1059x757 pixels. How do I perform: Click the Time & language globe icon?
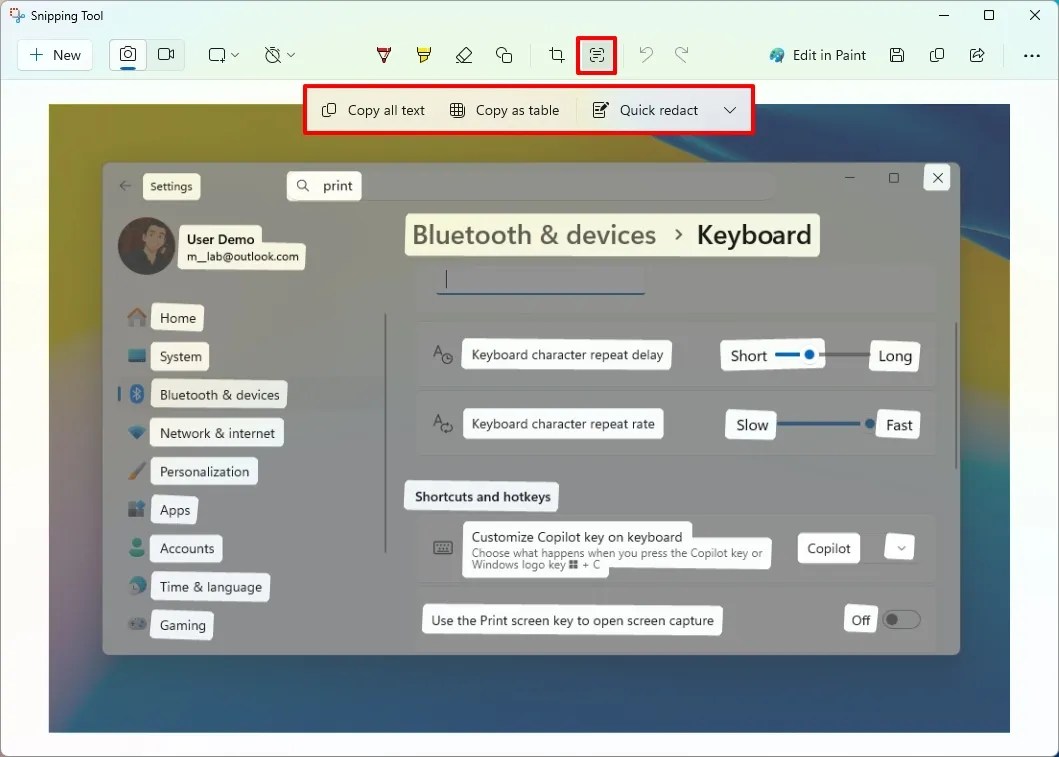(137, 585)
